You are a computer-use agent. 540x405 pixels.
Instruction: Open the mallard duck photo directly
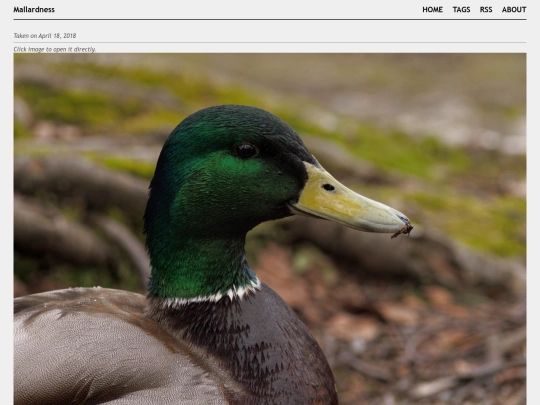coord(270,229)
